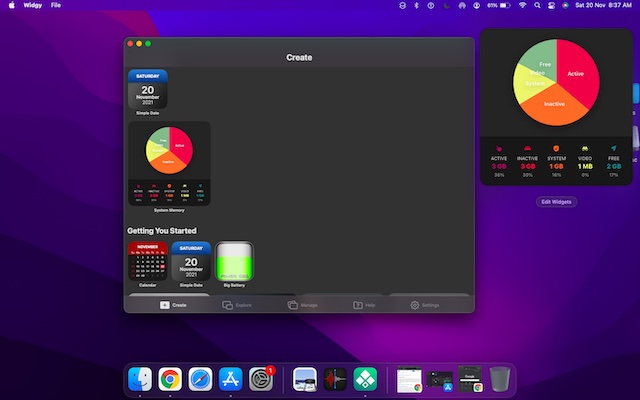640x400 pixels.
Task: Minimize the Widgy window with yellow button
Action: point(139,44)
